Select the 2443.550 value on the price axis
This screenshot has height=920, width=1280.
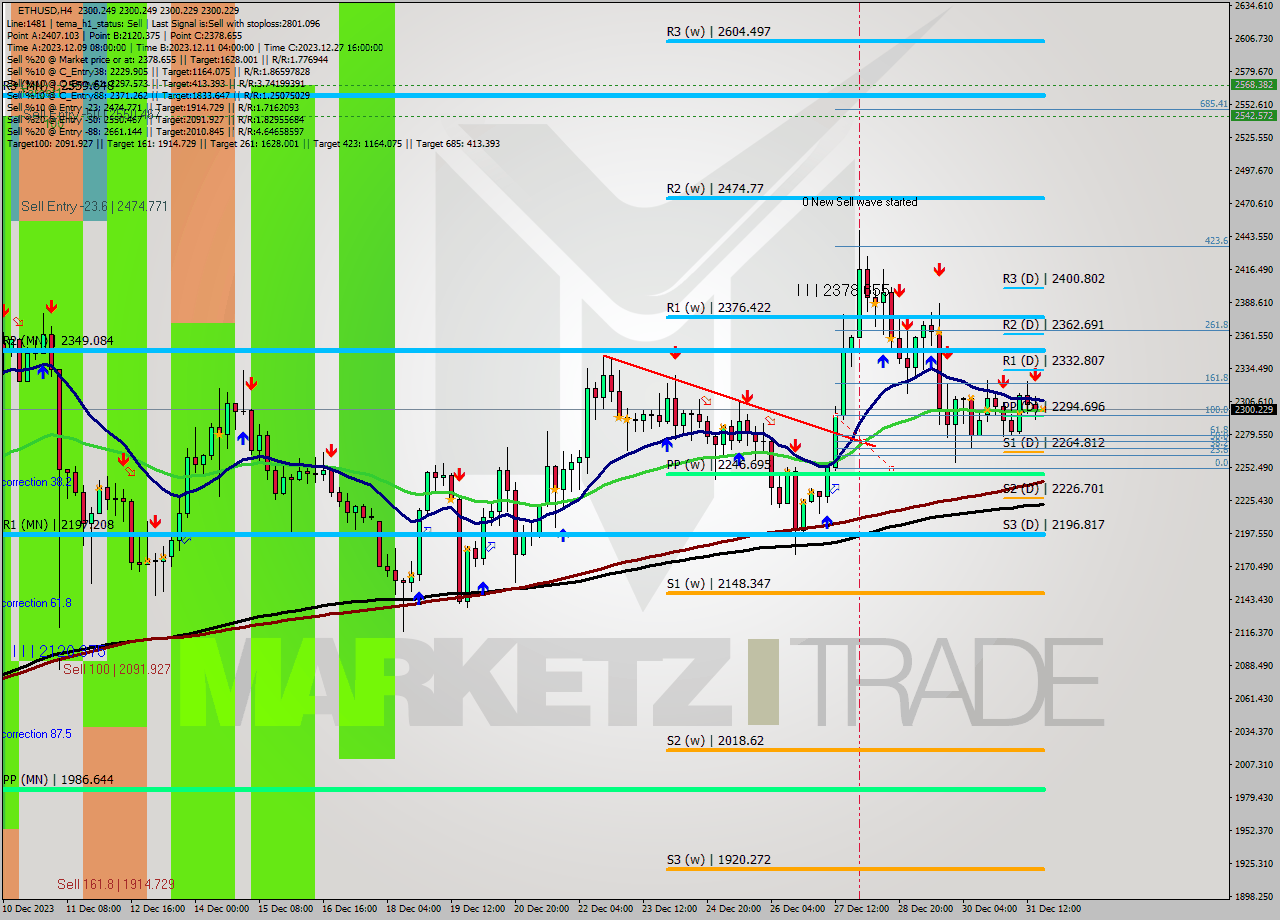(1253, 237)
